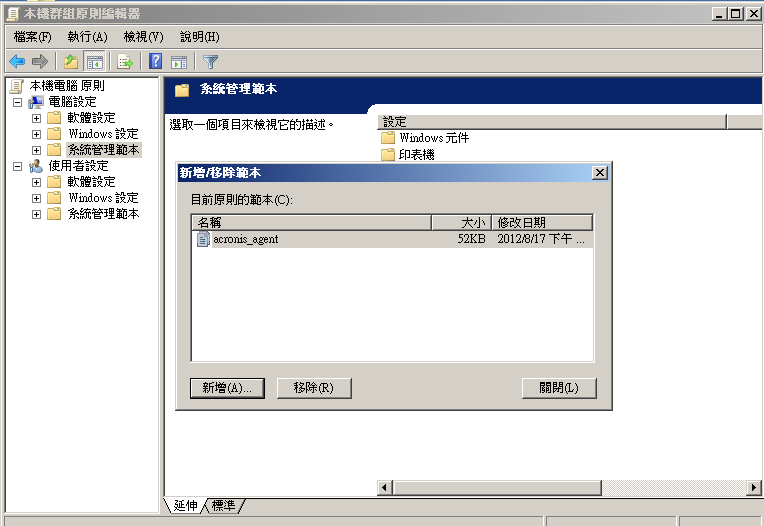Maximize the 本機群組原則編輯器 window

736,14
